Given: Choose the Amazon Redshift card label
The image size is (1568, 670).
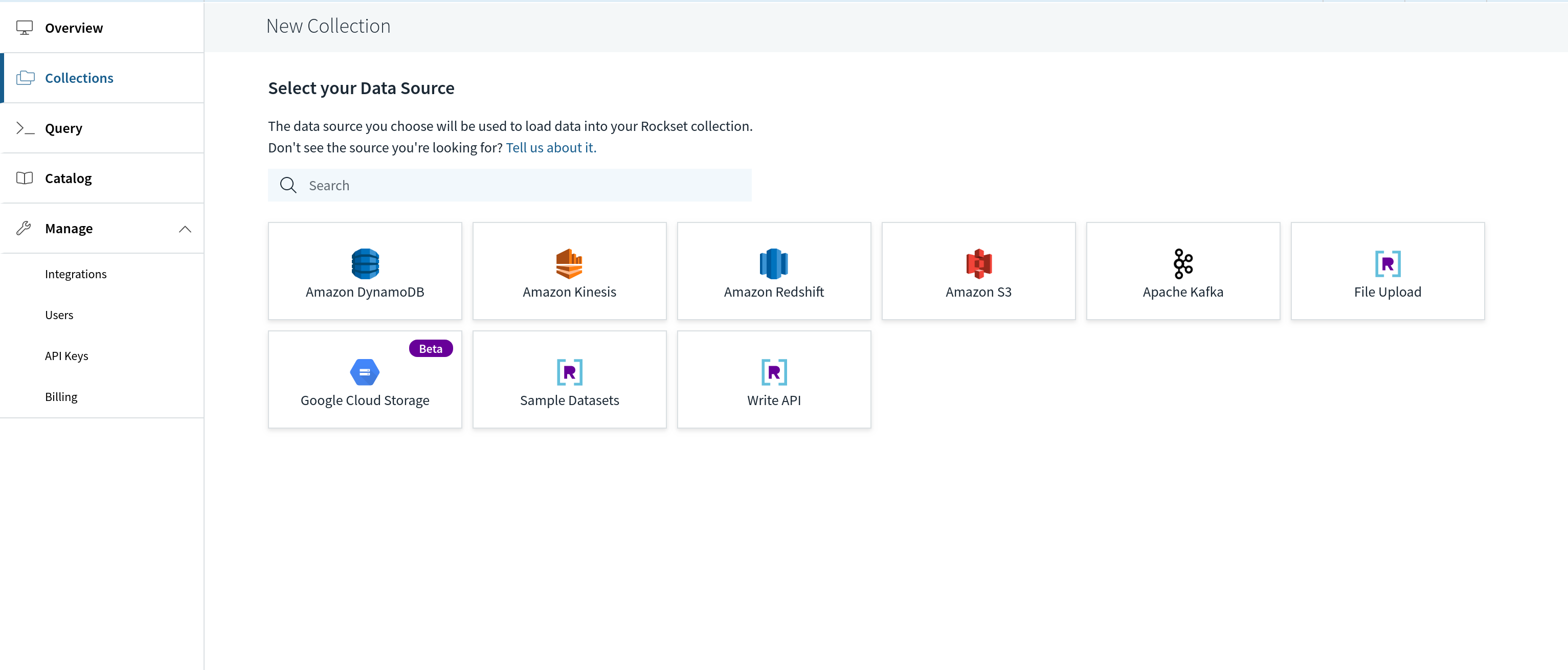Looking at the screenshot, I should (774, 292).
